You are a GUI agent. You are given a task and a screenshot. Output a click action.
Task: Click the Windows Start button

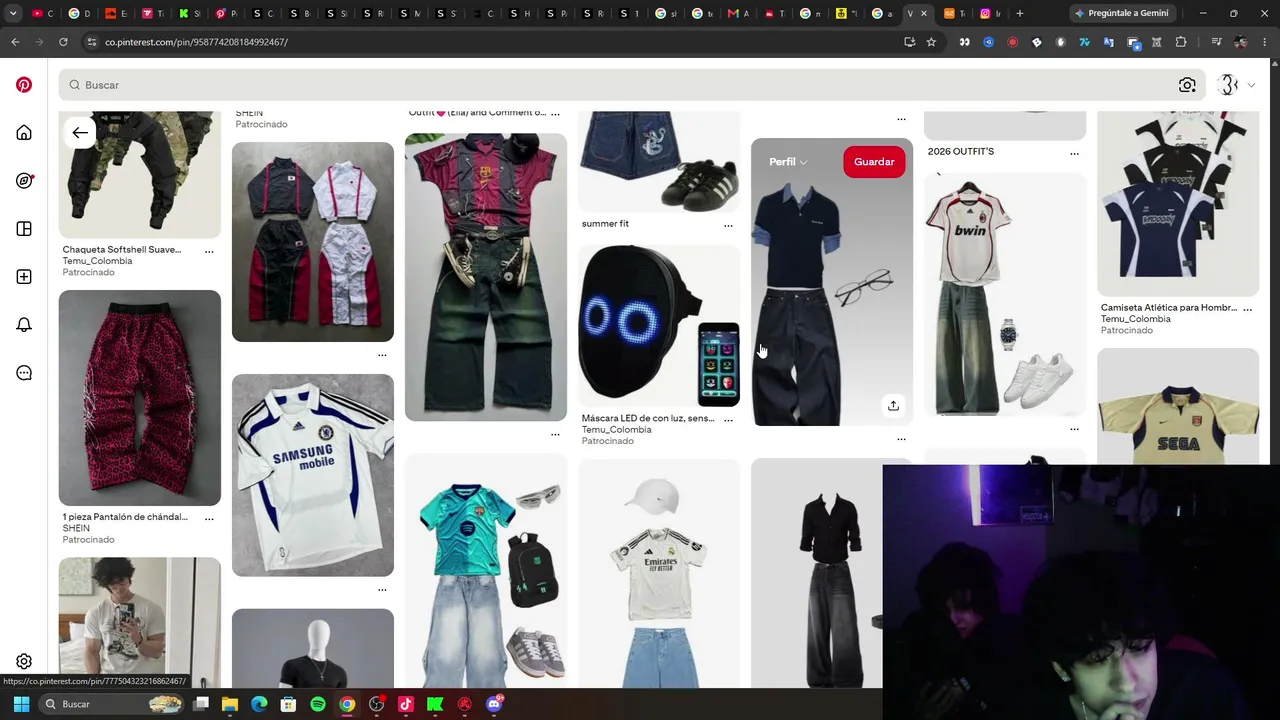click(21, 704)
